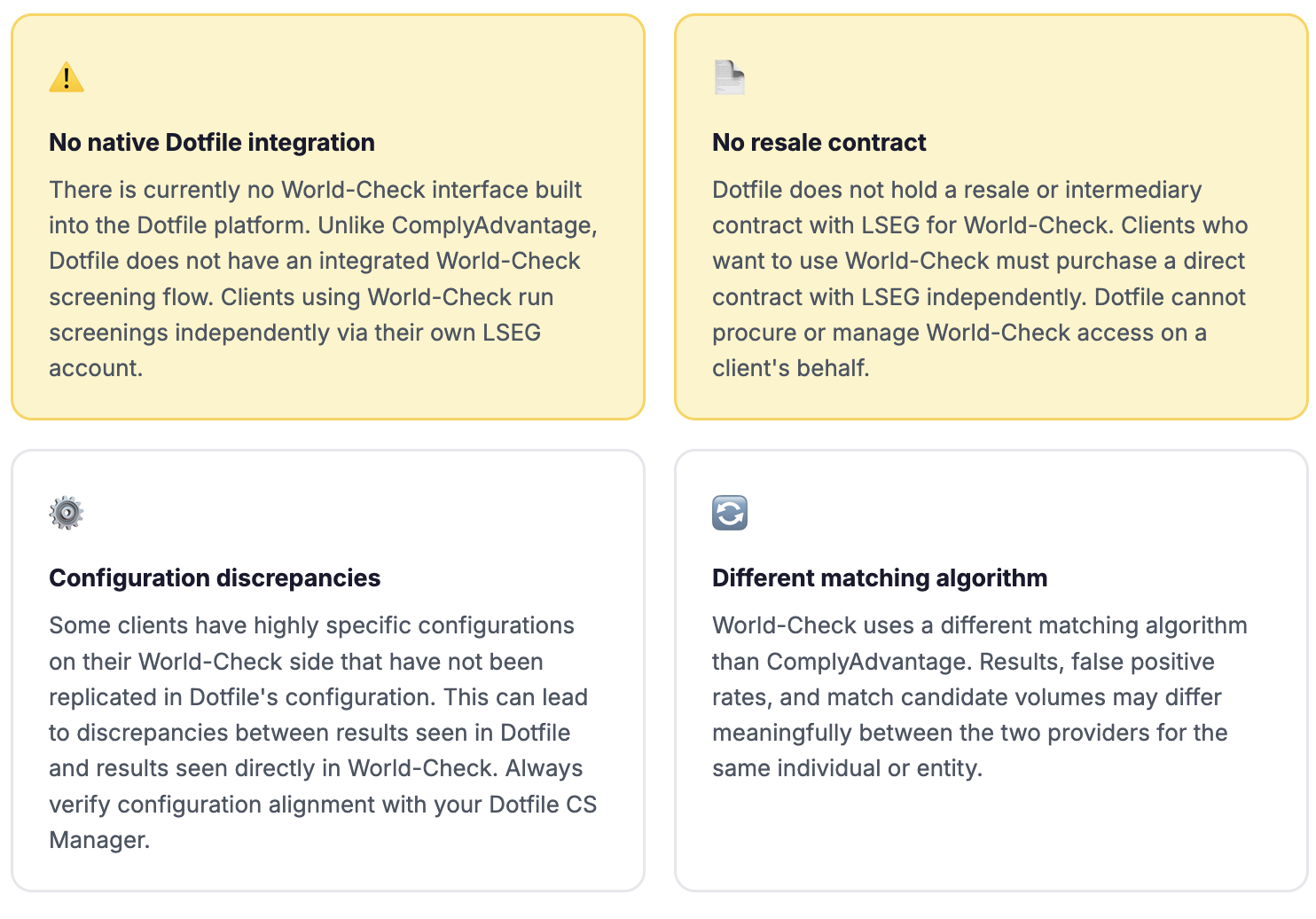
Task: Select the 'No native Dotfile integration' heading
Action: click(212, 143)
